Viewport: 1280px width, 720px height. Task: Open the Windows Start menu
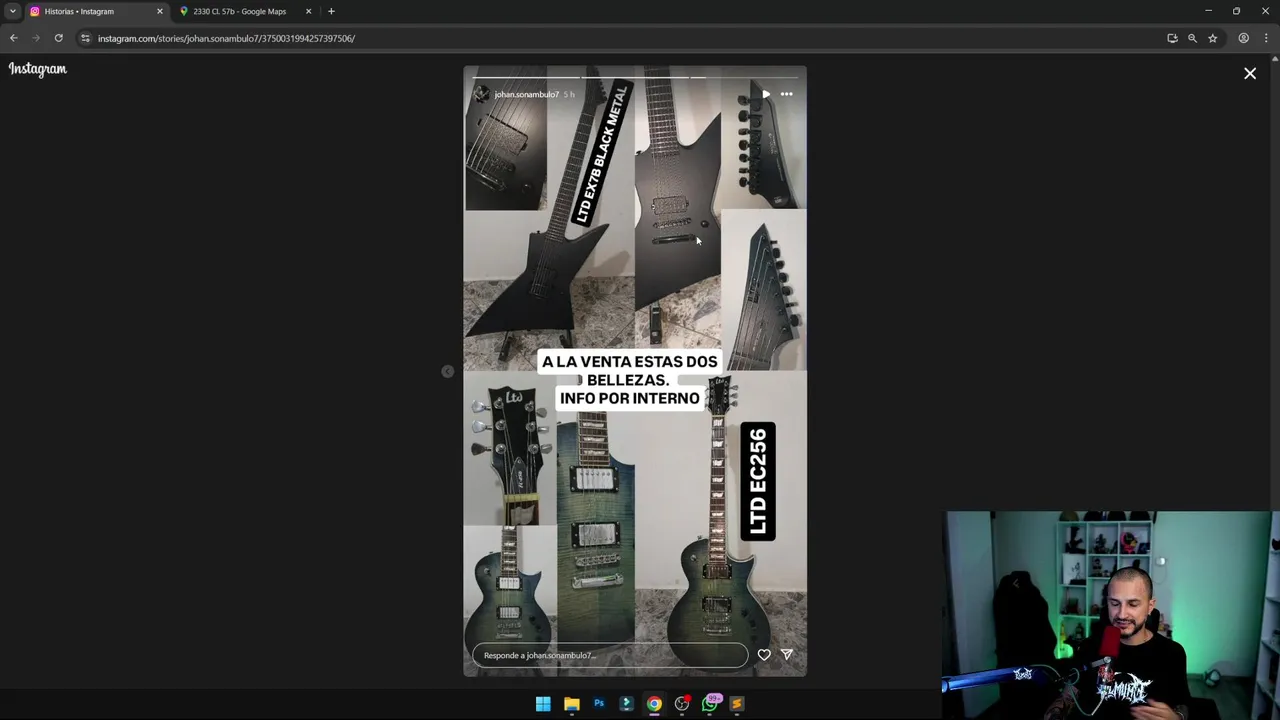tap(543, 704)
